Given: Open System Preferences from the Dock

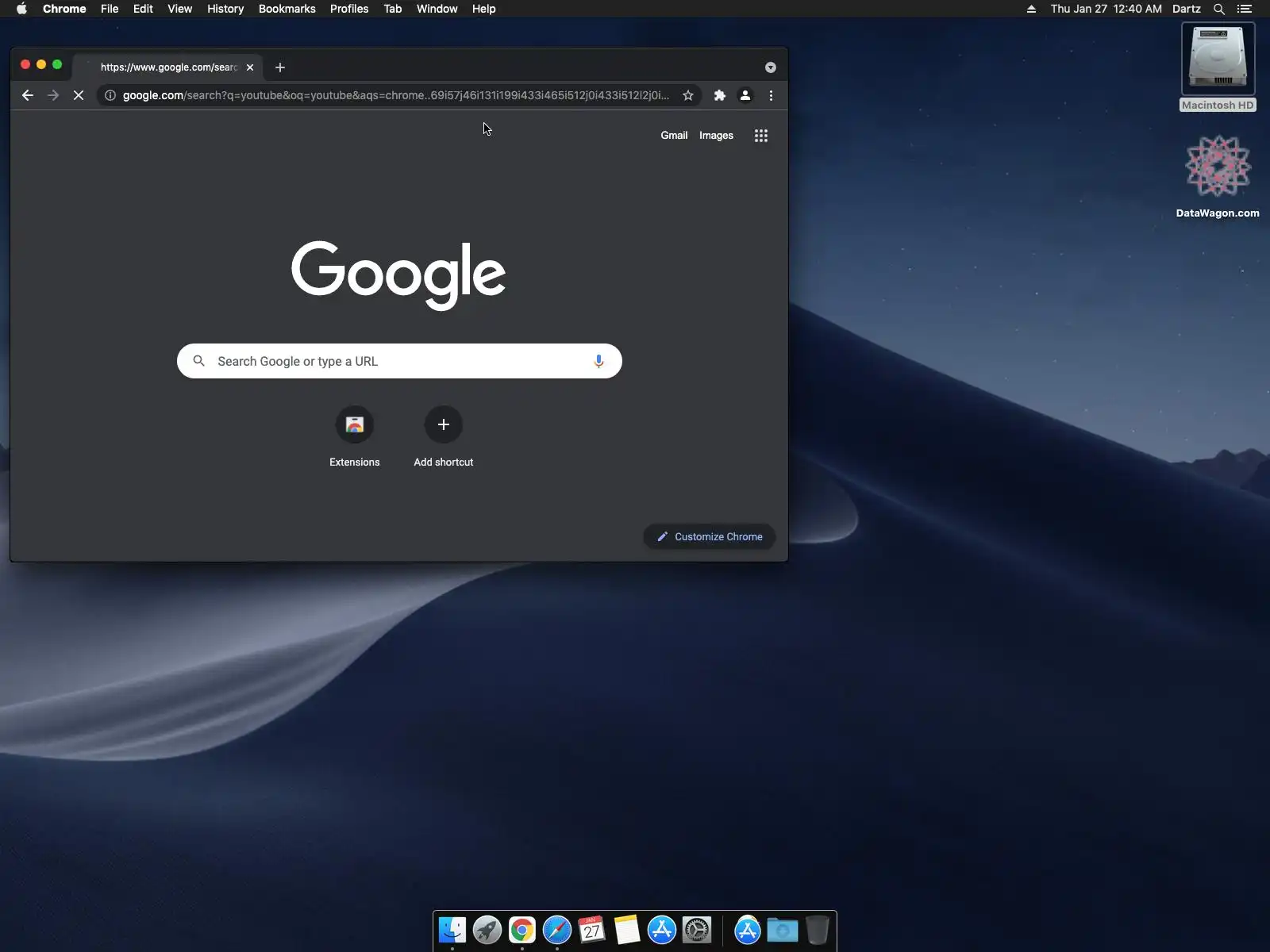Looking at the screenshot, I should click(x=697, y=930).
